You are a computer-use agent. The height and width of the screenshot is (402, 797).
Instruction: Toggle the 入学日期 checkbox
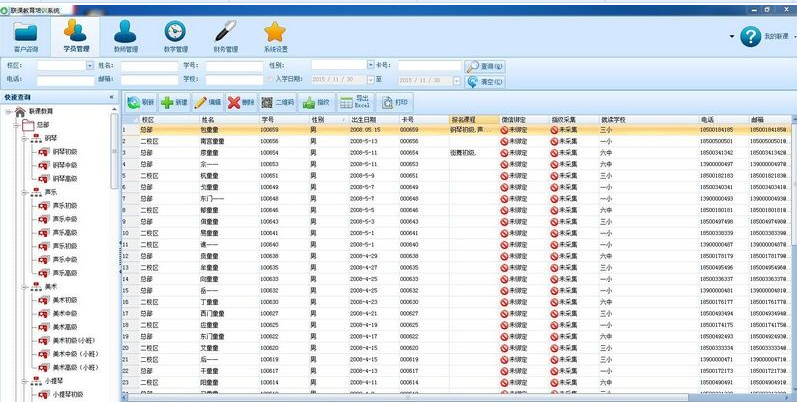(270, 80)
